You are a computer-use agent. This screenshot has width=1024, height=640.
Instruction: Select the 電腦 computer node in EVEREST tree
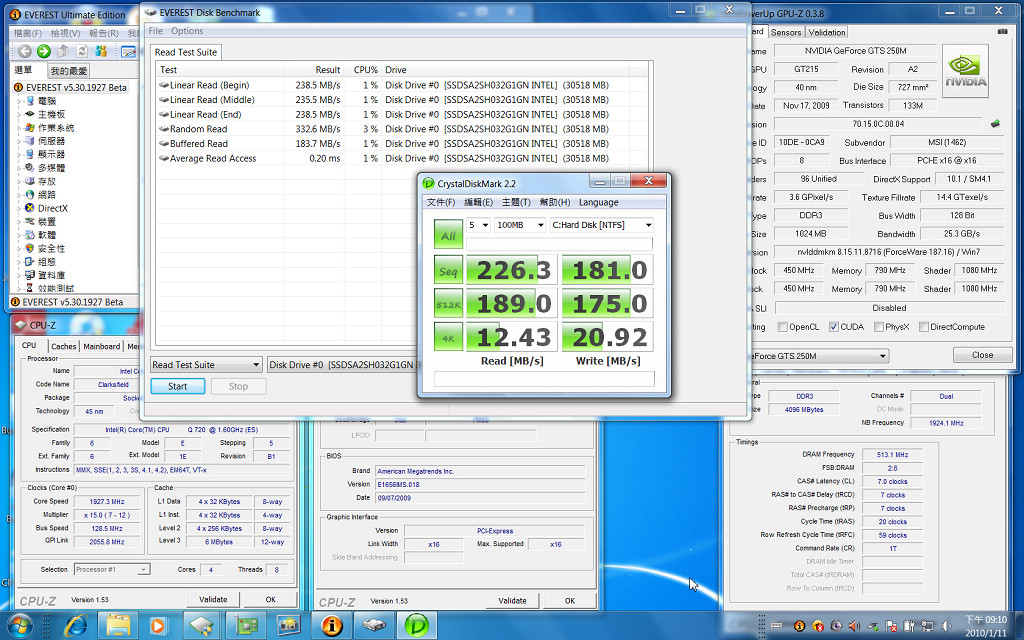(47, 101)
